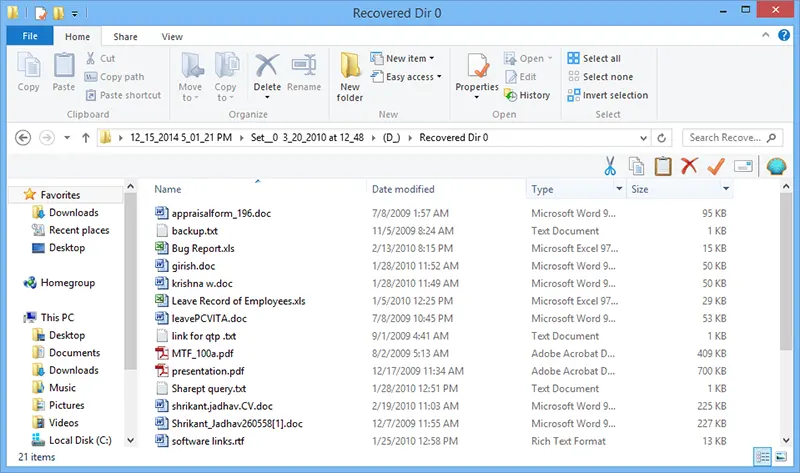This screenshot has width=800, height=473.
Task: Click the Cut scissors in the ribbon
Action: pos(91,58)
